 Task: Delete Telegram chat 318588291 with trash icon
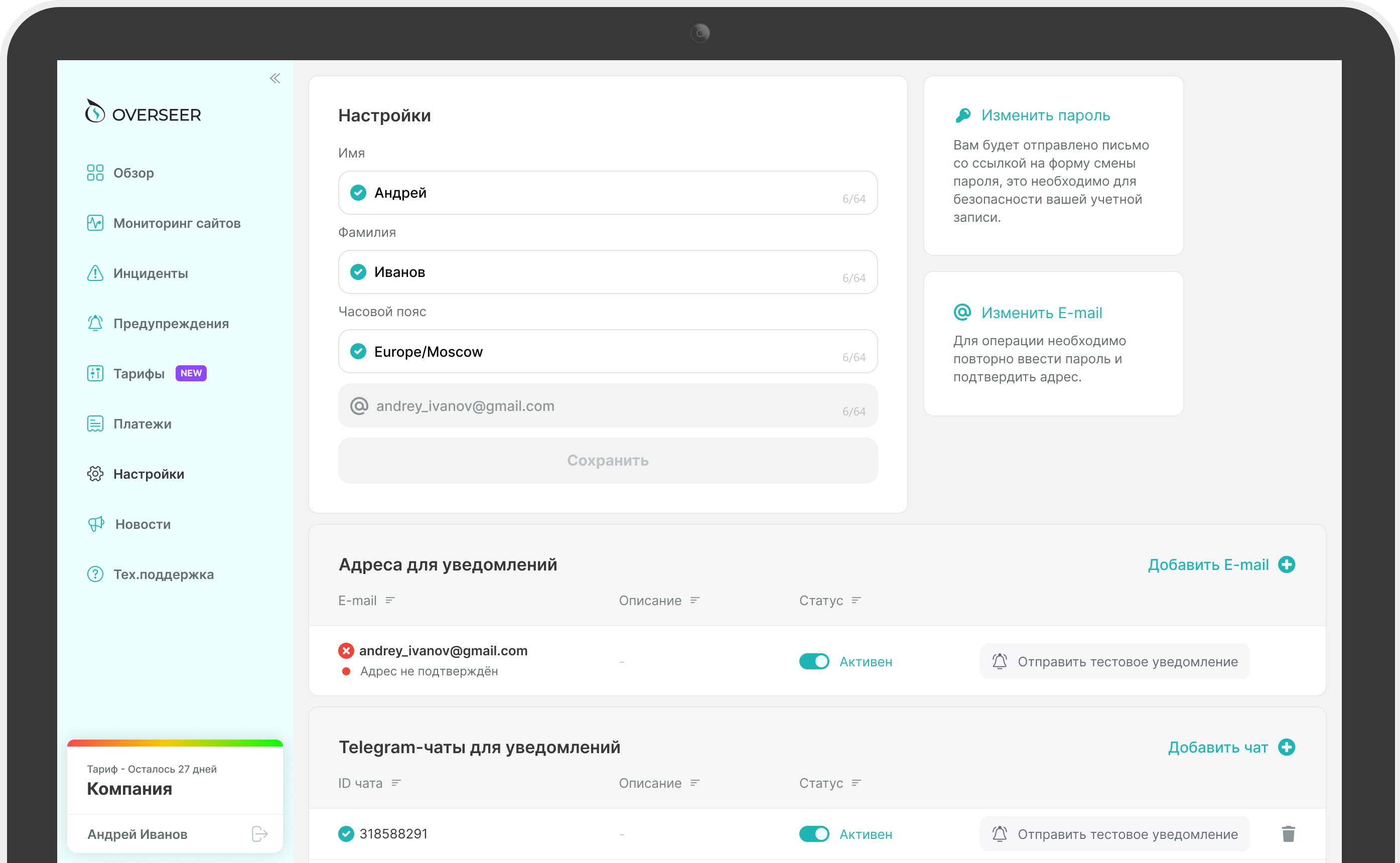click(1288, 834)
